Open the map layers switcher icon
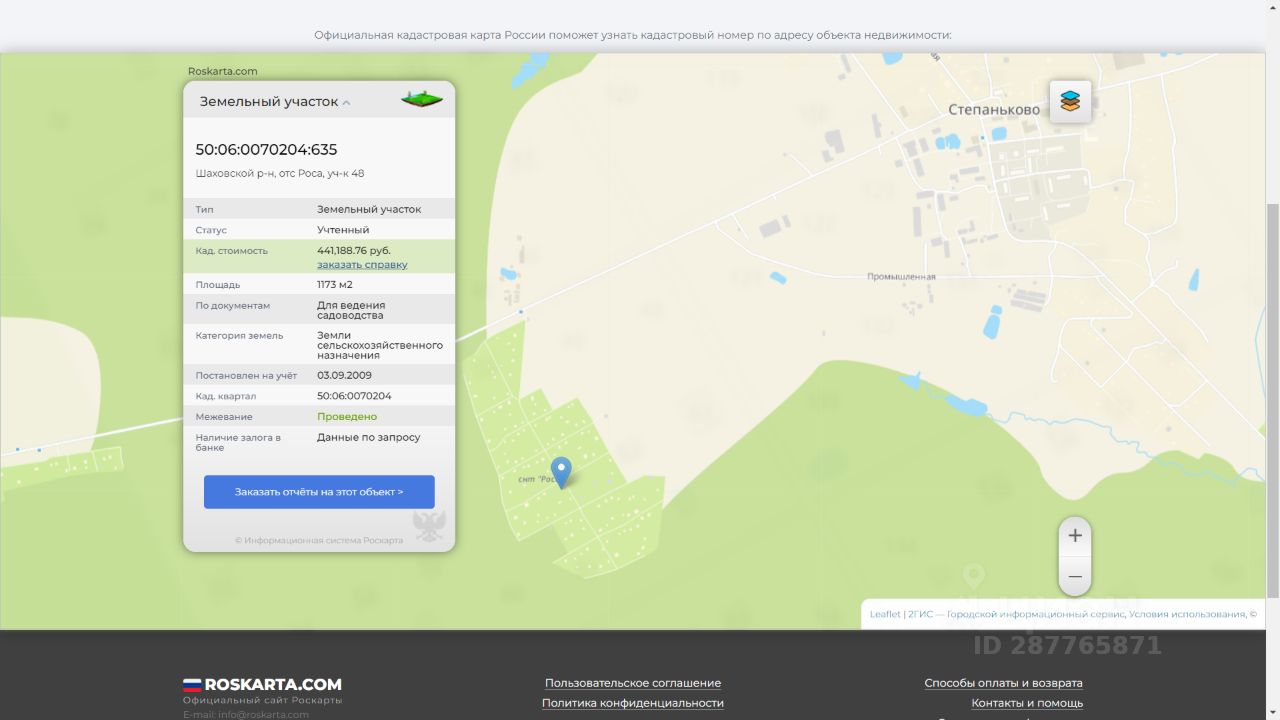 coord(1070,101)
